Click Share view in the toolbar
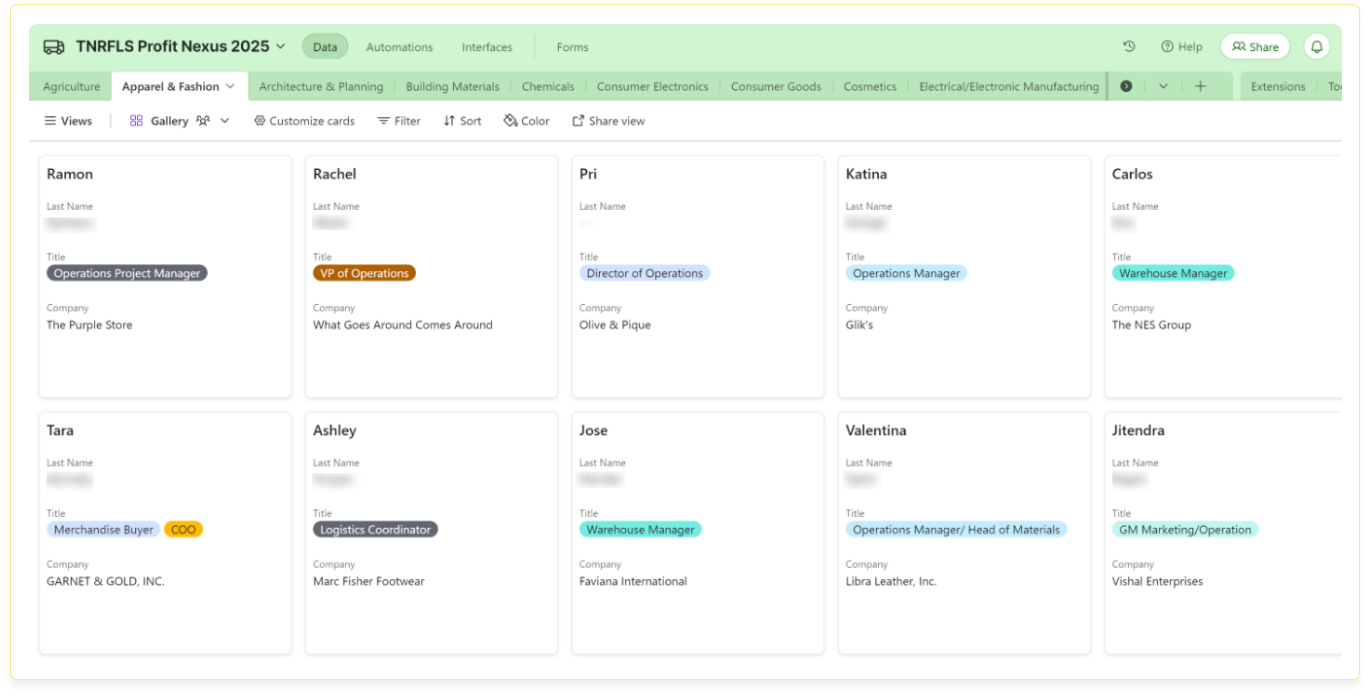This screenshot has height=696, width=1370. 608,121
